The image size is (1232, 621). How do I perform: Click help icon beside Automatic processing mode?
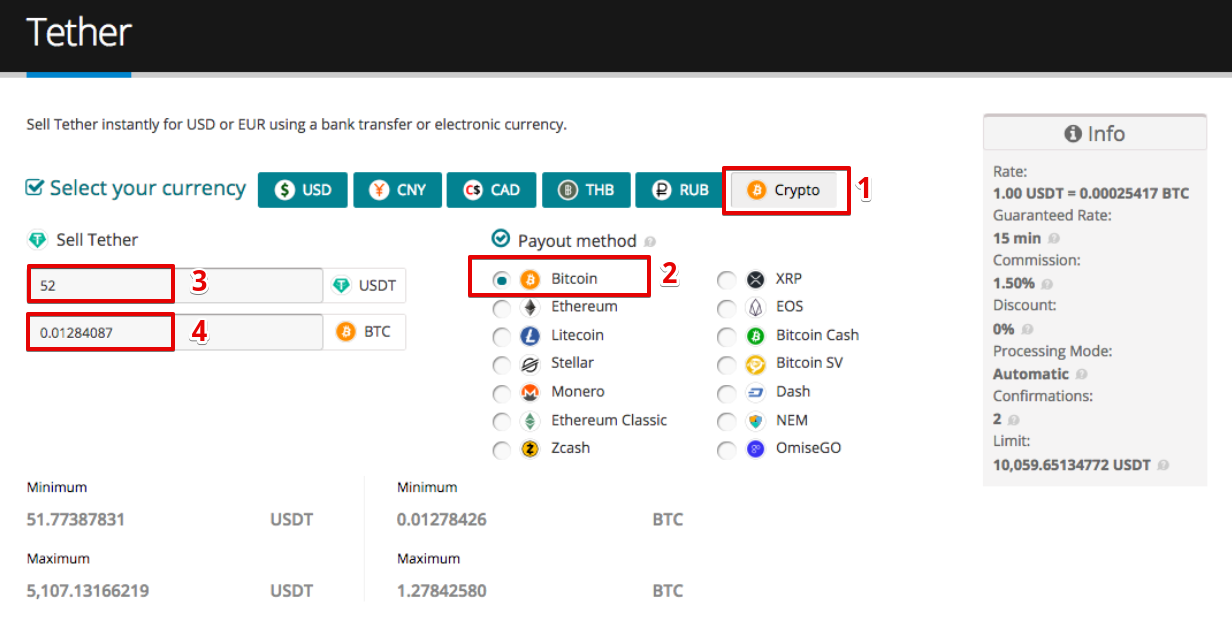1081,374
